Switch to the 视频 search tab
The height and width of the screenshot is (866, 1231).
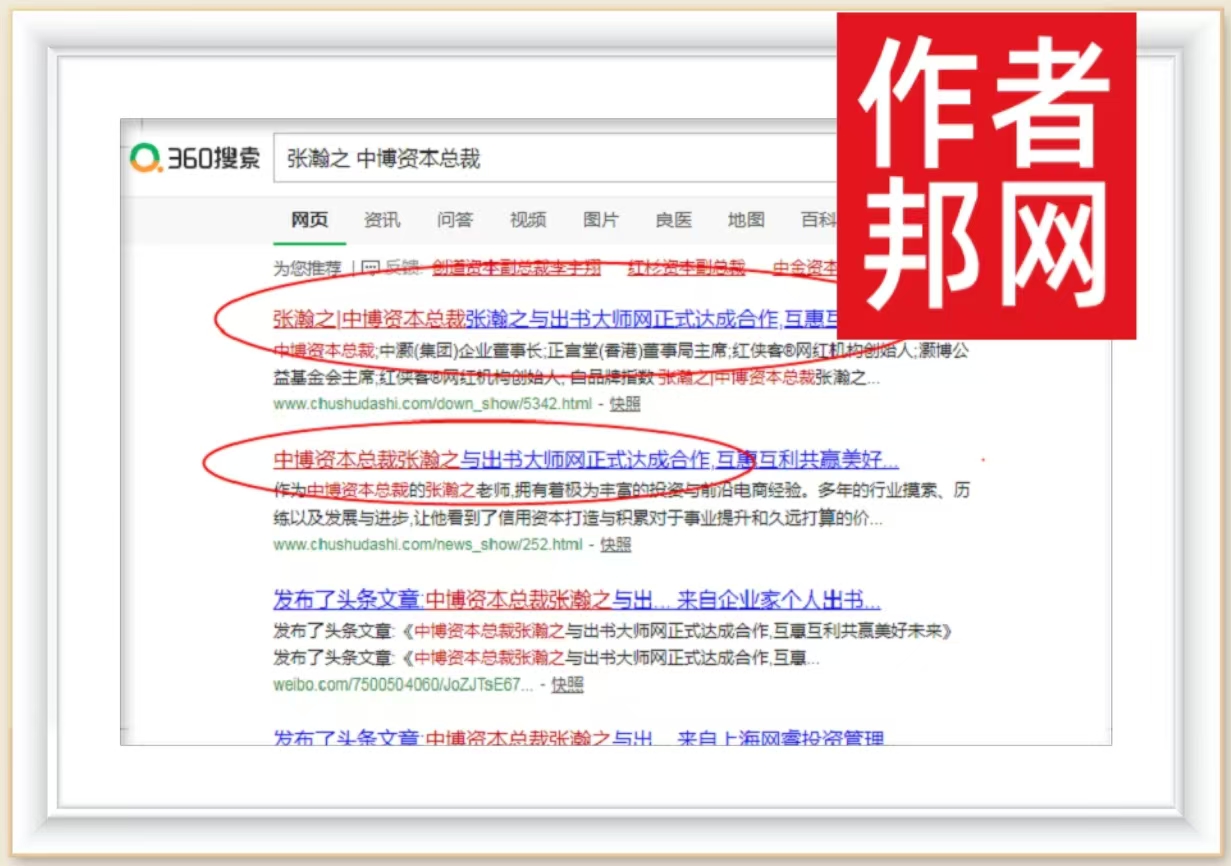click(x=528, y=220)
